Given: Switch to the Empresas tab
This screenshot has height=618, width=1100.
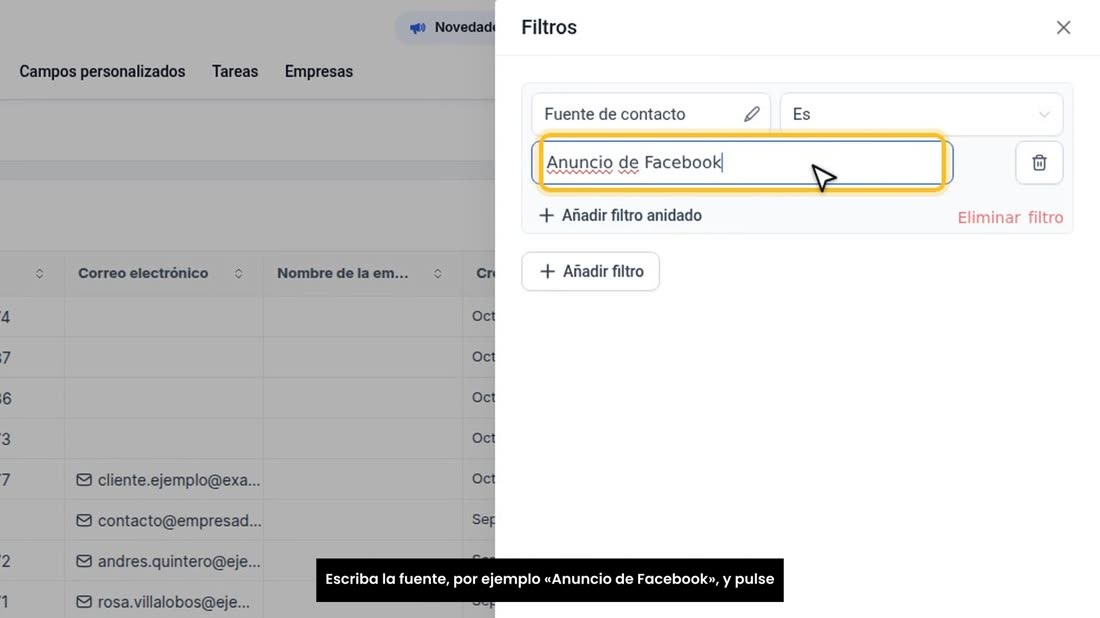Looking at the screenshot, I should (x=318, y=72).
